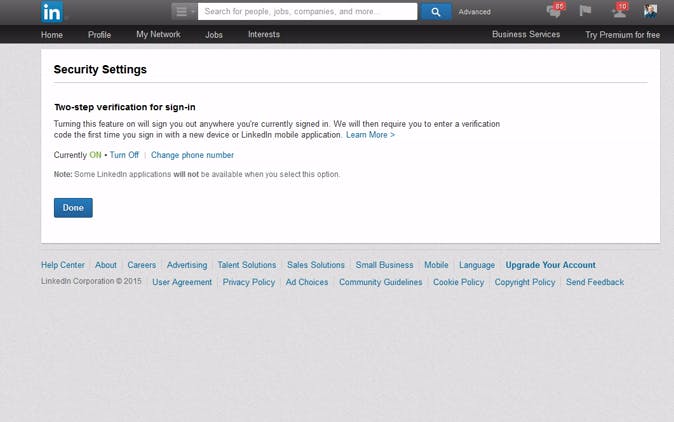Viewport: 674px width, 422px height.
Task: Expand the search category dropdown
Action: (x=184, y=12)
